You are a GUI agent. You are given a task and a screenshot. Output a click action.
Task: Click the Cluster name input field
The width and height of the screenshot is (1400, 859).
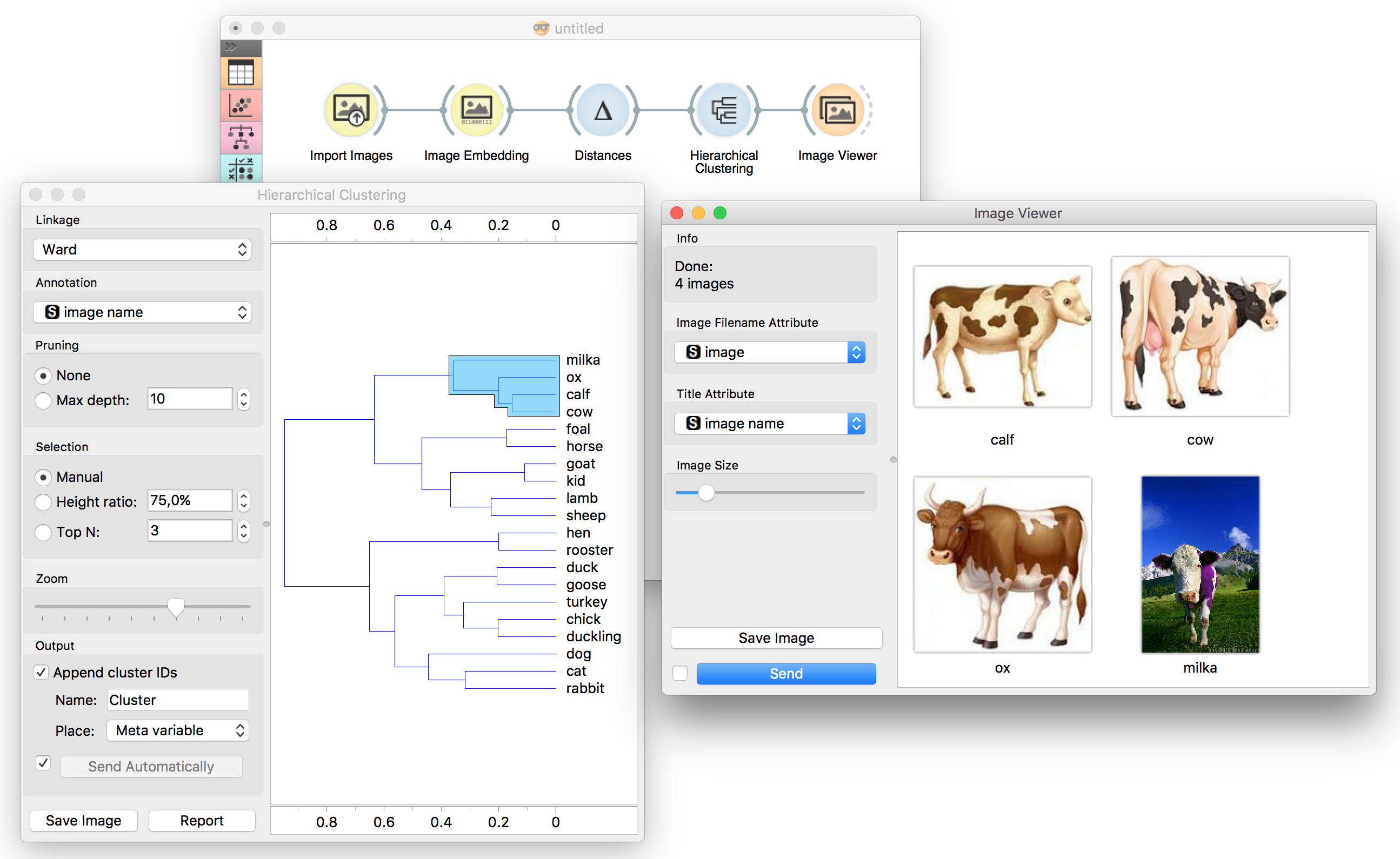[x=177, y=700]
